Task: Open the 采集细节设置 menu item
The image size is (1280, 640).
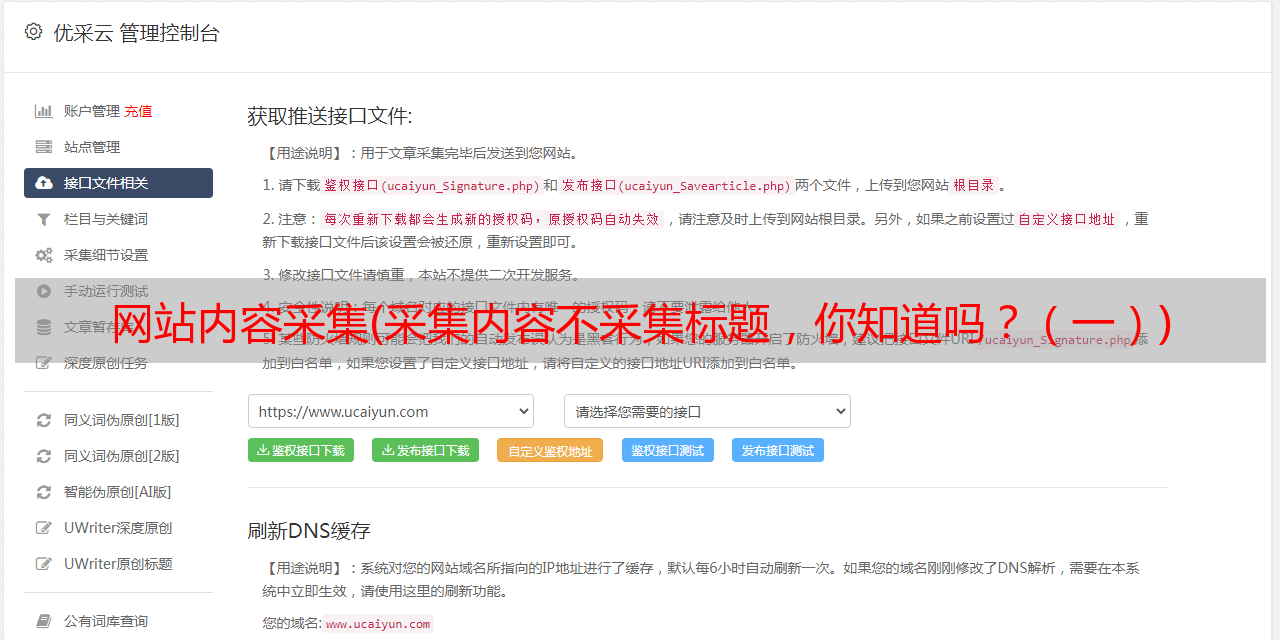Action: click(x=118, y=255)
